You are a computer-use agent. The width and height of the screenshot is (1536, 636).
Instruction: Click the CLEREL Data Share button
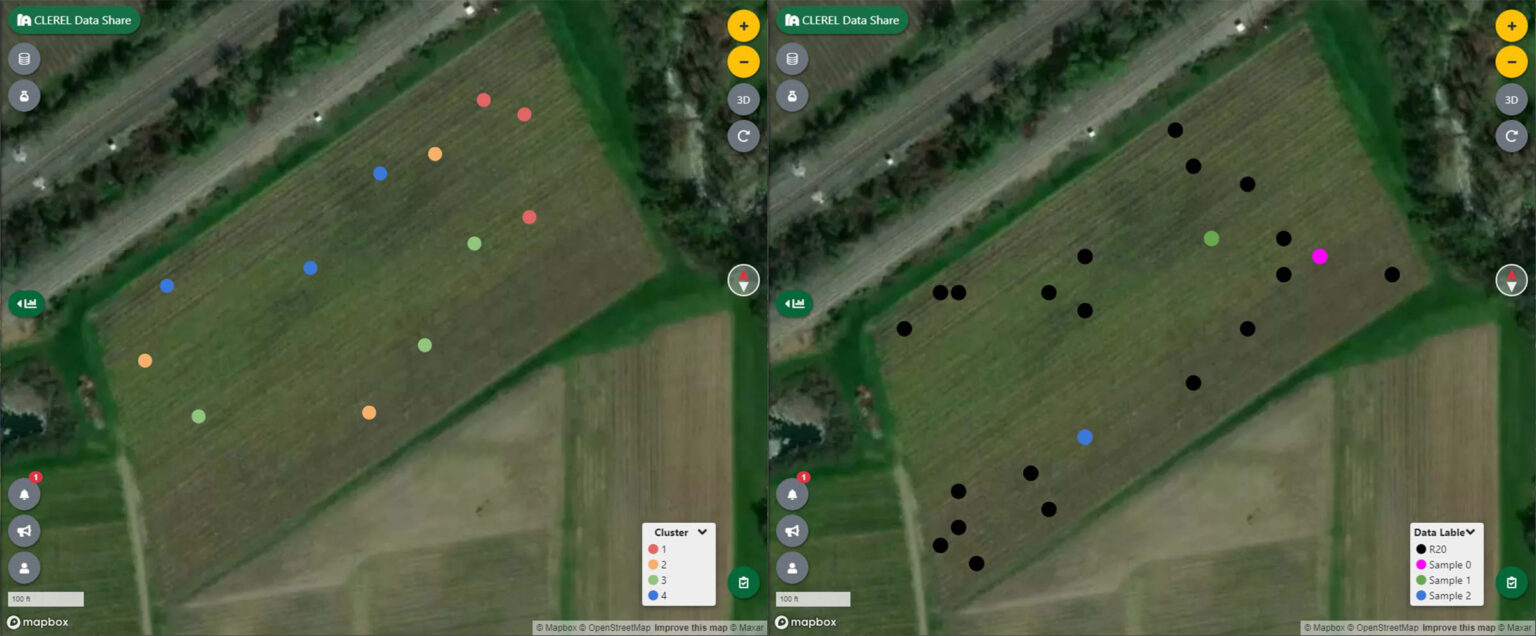click(74, 19)
